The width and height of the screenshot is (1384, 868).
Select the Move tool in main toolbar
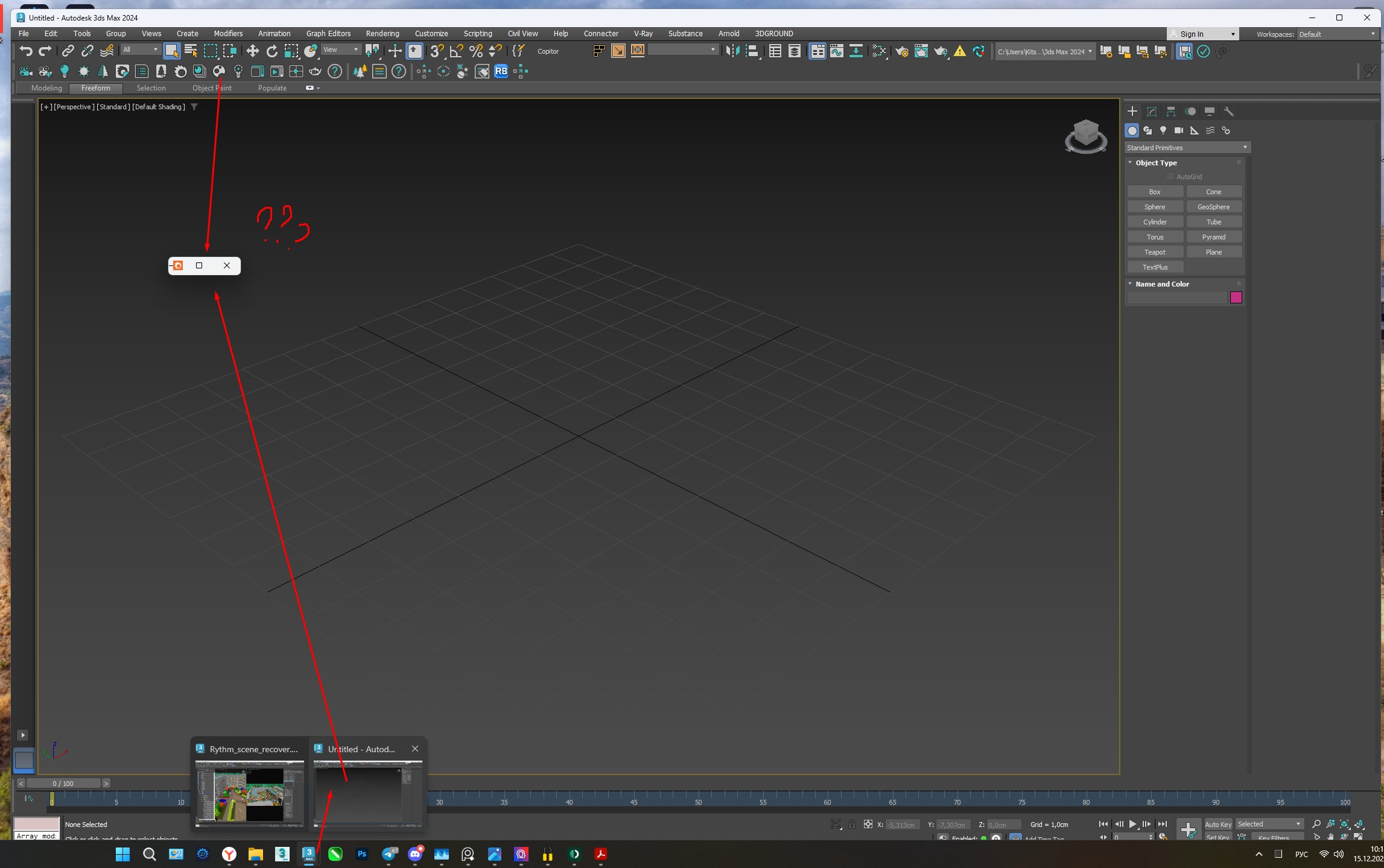click(252, 51)
